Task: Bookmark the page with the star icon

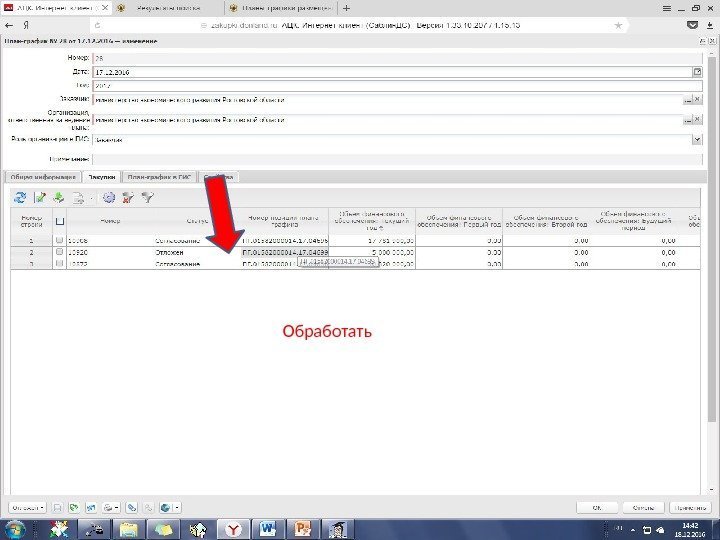Action: click(x=619, y=25)
